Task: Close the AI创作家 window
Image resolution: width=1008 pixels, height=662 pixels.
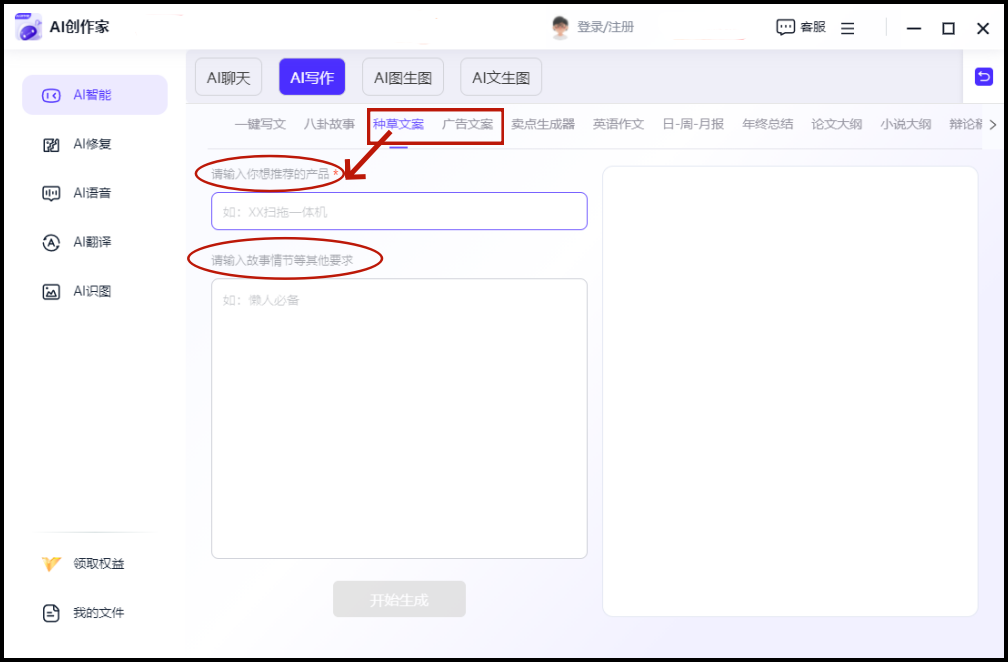Action: tap(983, 28)
